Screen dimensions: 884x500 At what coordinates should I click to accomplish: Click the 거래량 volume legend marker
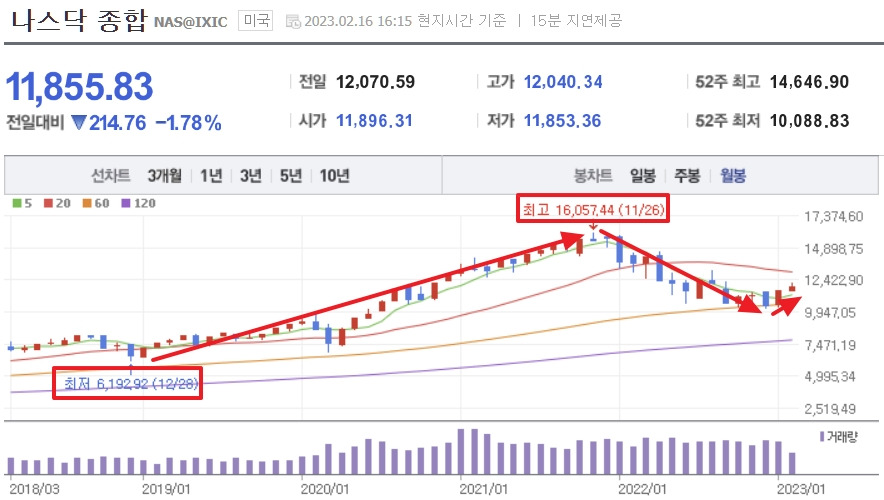click(822, 436)
